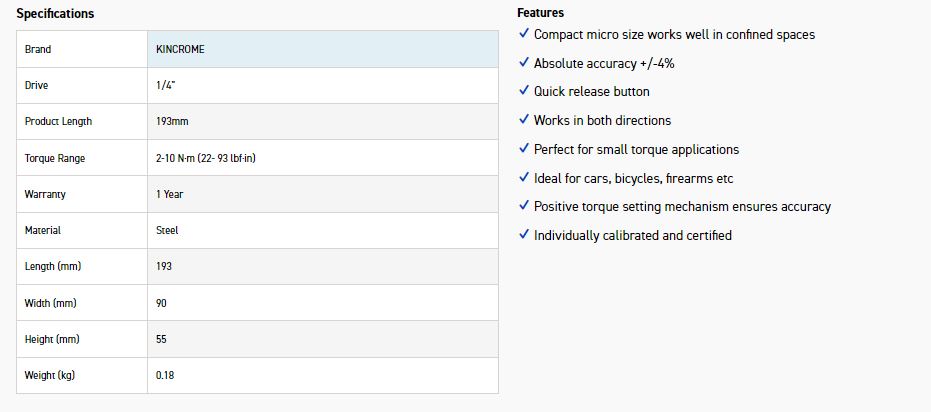Click the checkmark next to Works in both directions
The image size is (931, 412).
(524, 120)
